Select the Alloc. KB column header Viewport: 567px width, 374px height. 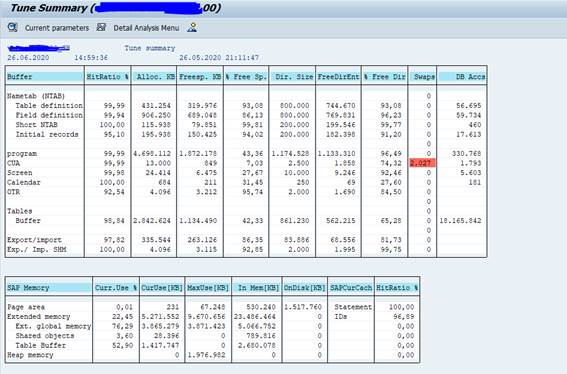tap(154, 77)
